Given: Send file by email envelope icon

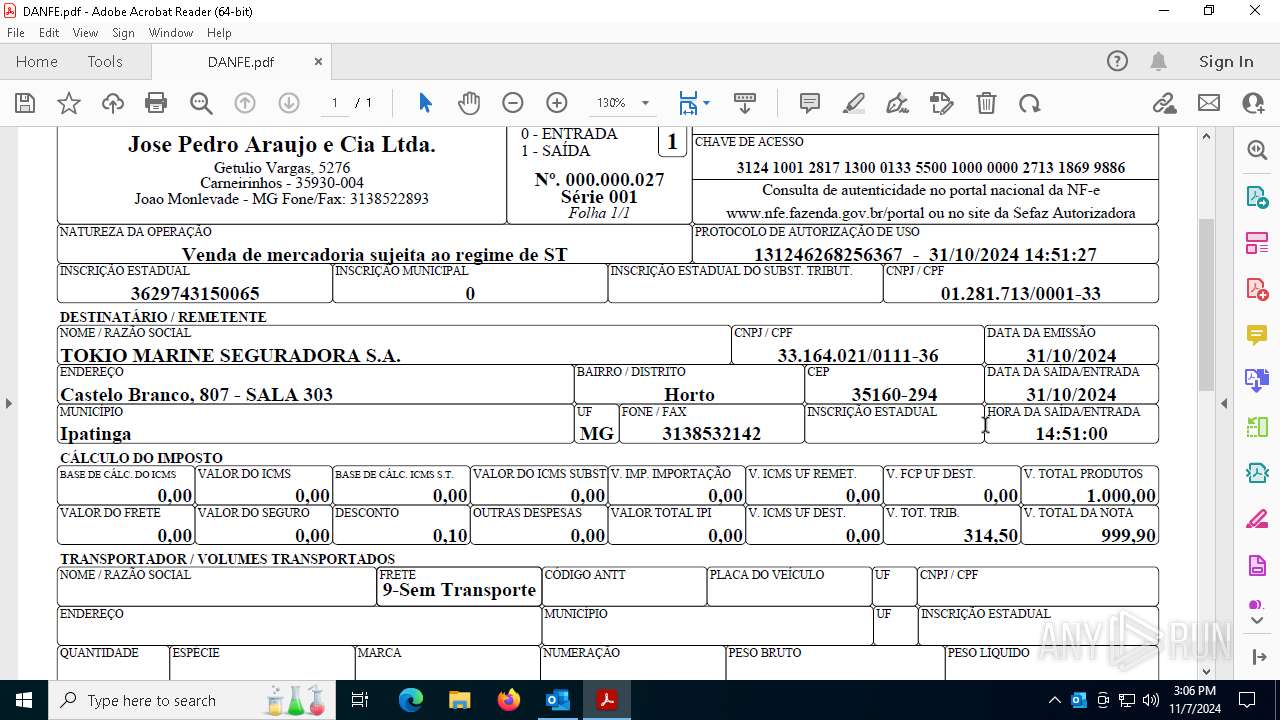Looking at the screenshot, I should [x=1209, y=103].
